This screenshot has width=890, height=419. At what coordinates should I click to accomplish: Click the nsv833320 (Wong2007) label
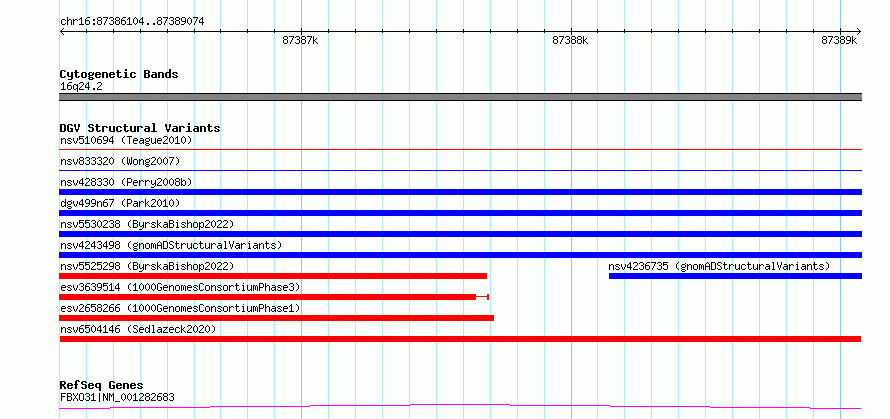click(120, 161)
